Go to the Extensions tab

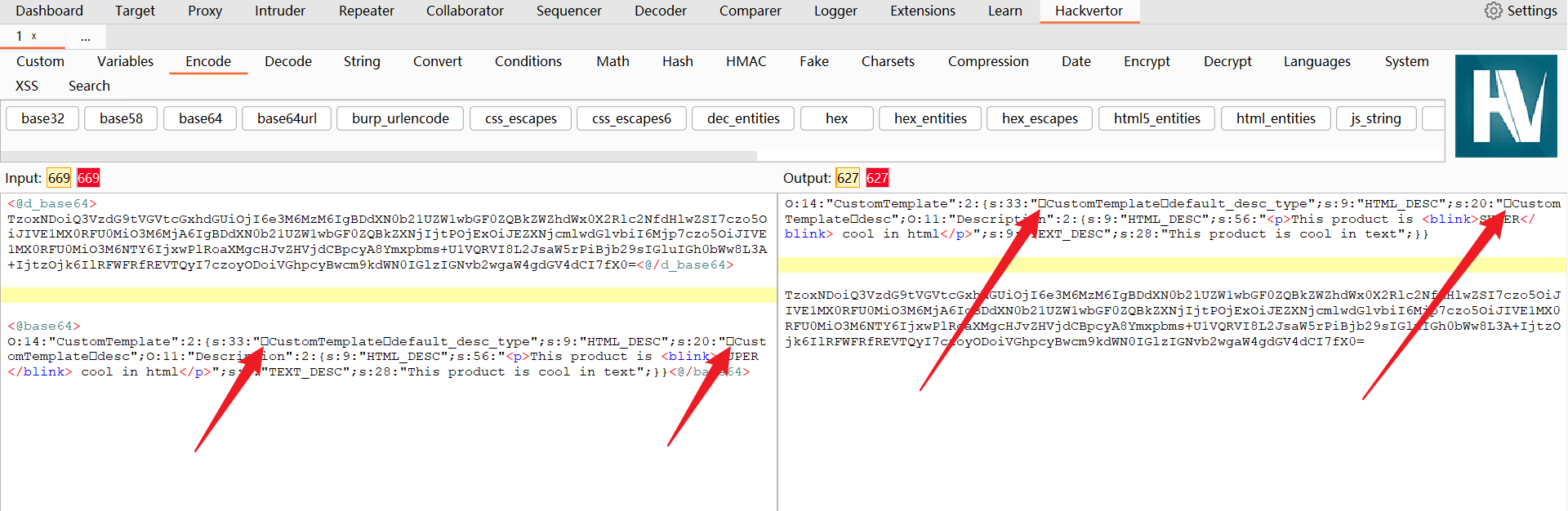point(923,11)
